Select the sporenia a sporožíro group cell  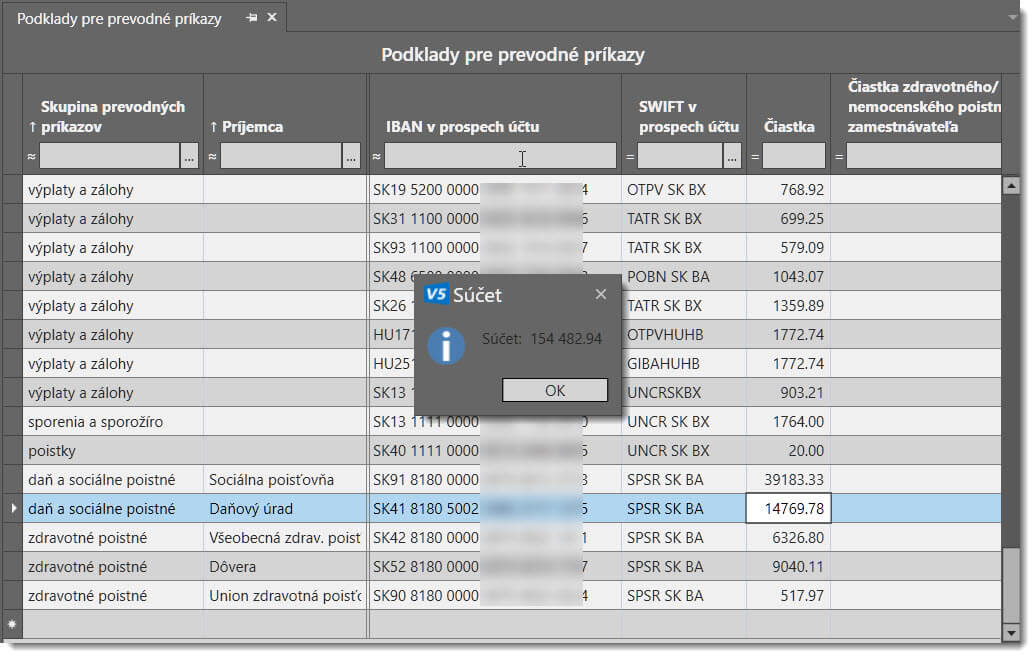click(113, 422)
